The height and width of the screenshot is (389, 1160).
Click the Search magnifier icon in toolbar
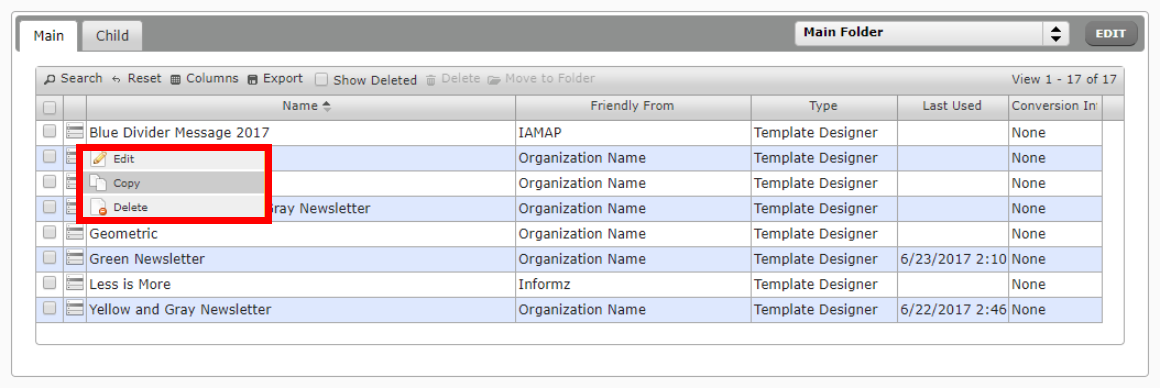tap(50, 79)
